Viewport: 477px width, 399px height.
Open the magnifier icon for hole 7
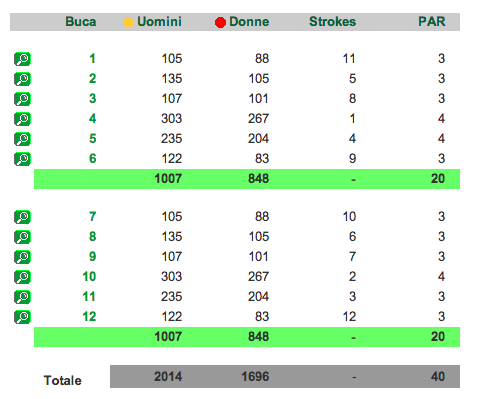point(22,217)
